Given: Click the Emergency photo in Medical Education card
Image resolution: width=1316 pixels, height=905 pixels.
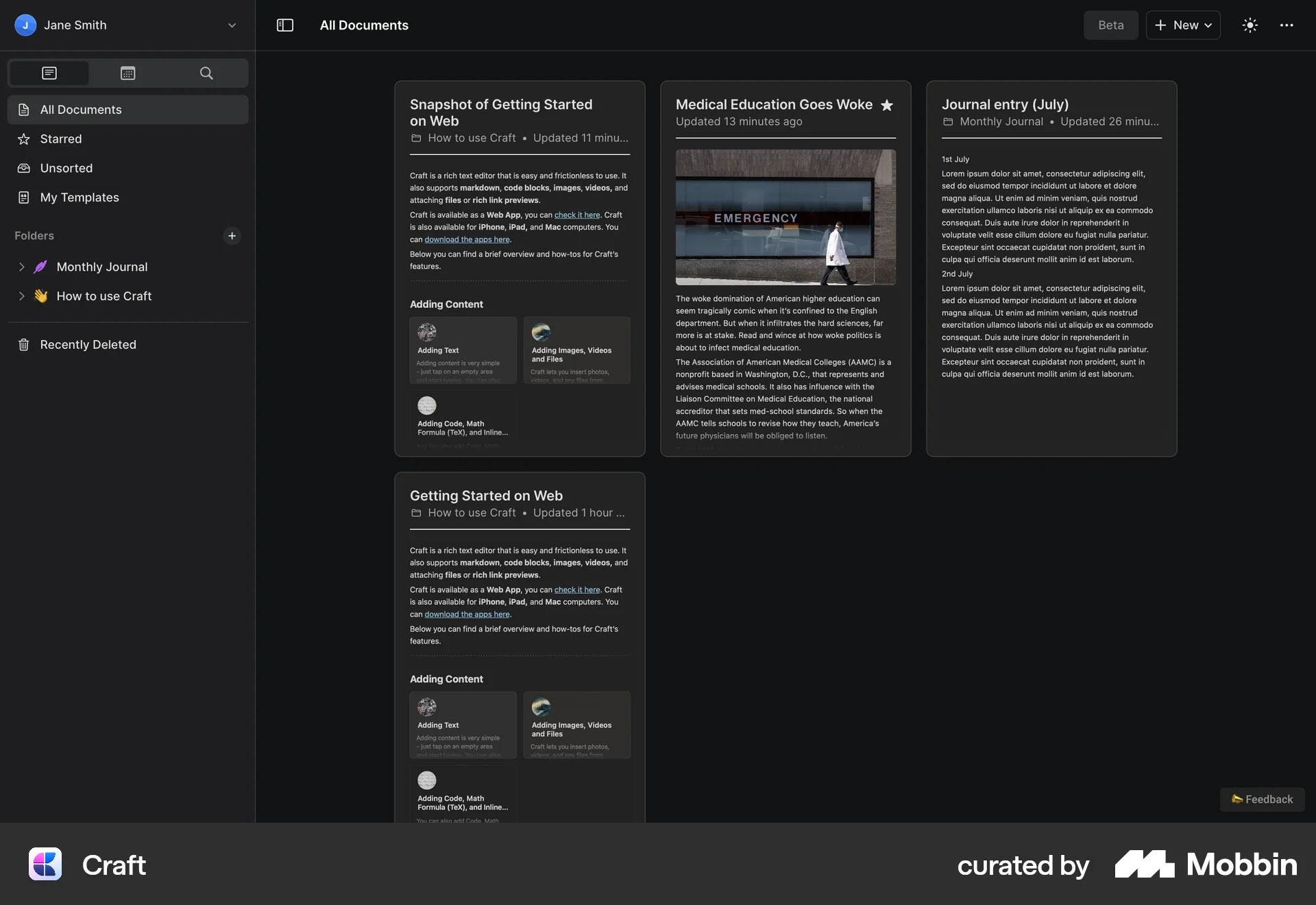Looking at the screenshot, I should [x=785, y=217].
